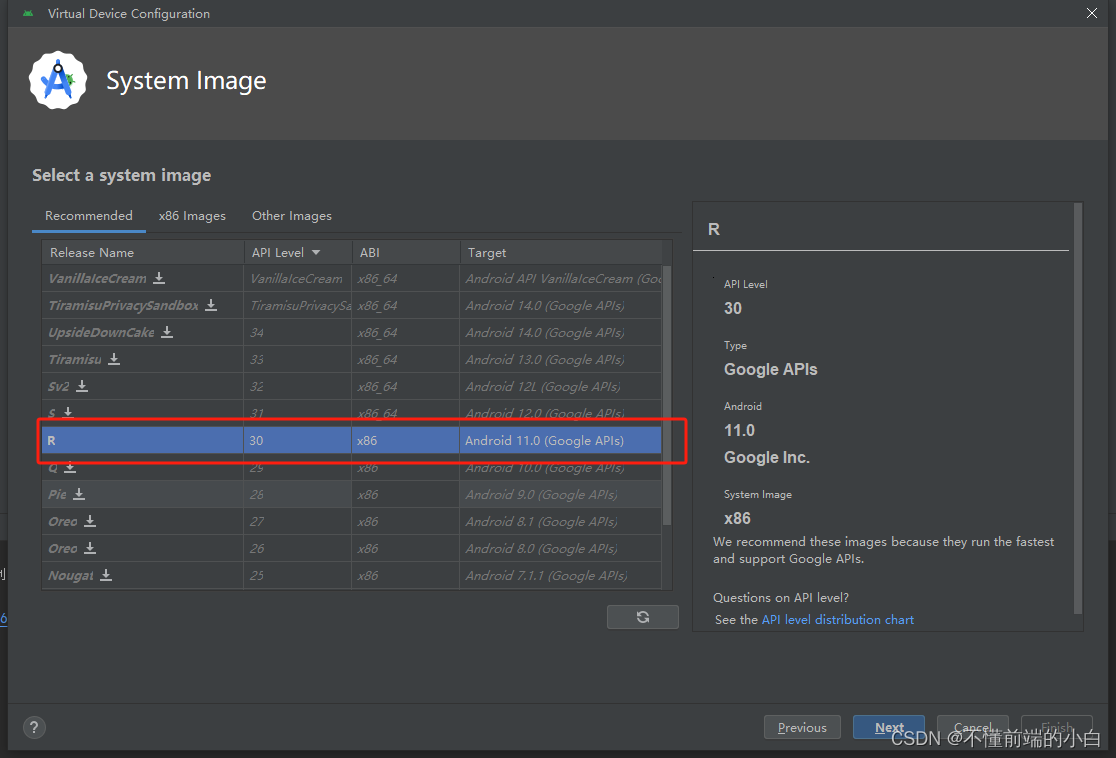Click the Release Name column header
1116x758 pixels.
pos(142,253)
